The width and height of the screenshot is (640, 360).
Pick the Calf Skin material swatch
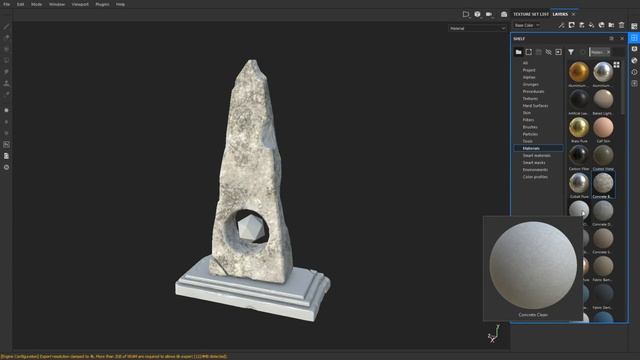(x=603, y=127)
